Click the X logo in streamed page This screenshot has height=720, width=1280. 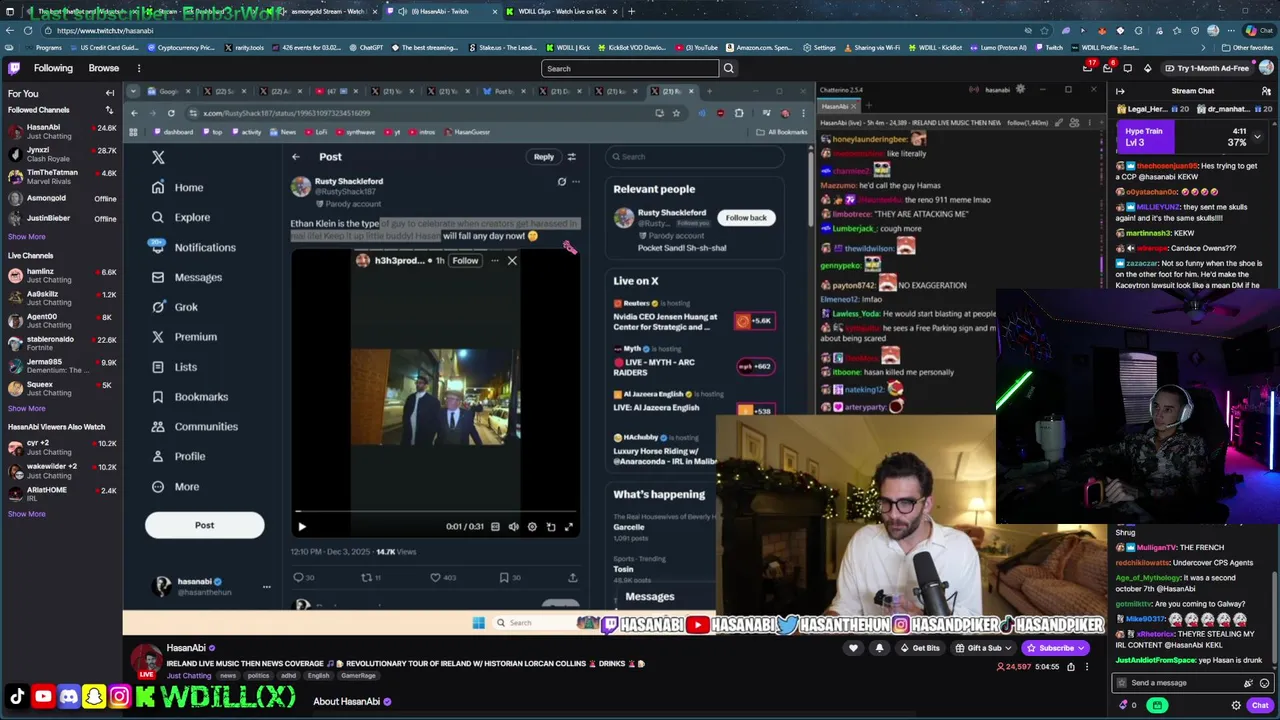(158, 157)
